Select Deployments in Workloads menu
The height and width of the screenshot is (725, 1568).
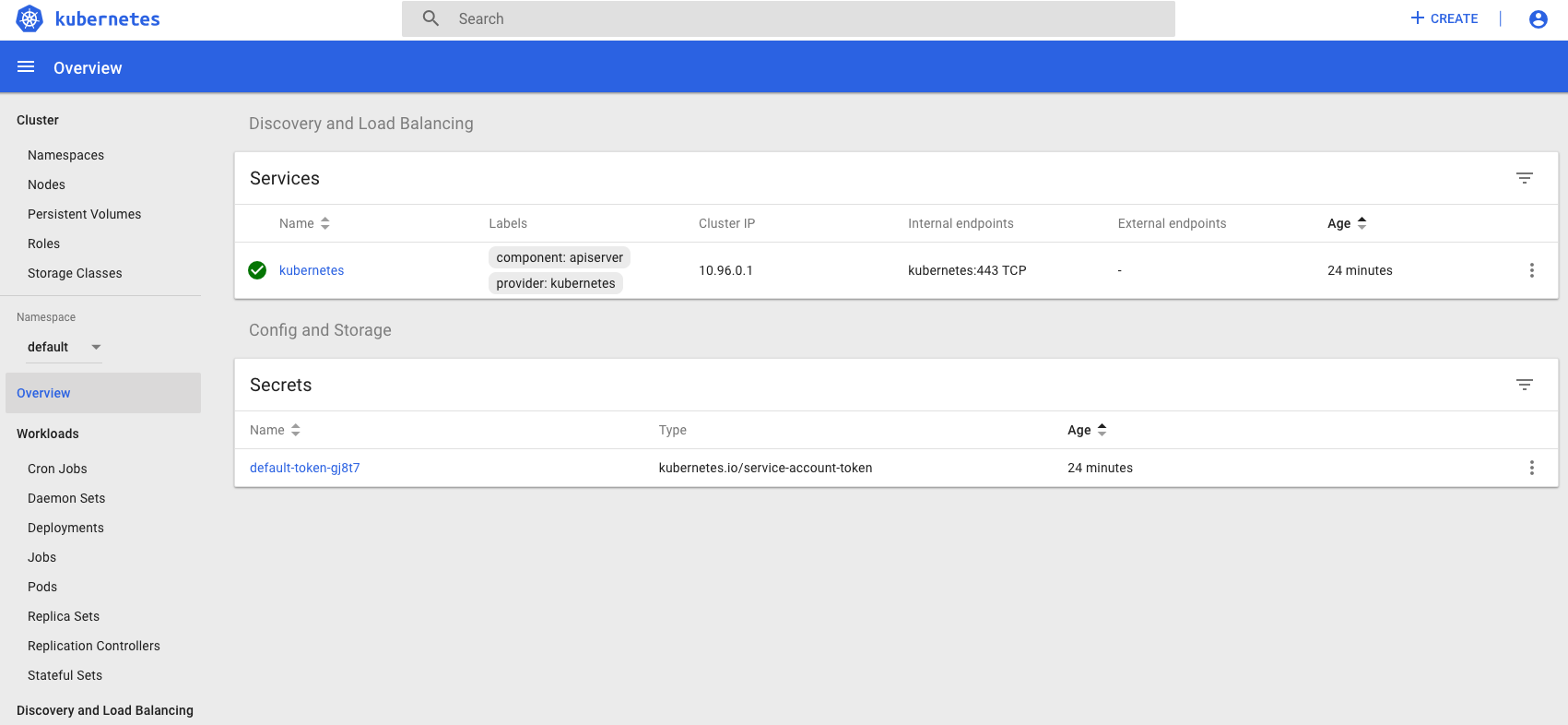(x=65, y=528)
